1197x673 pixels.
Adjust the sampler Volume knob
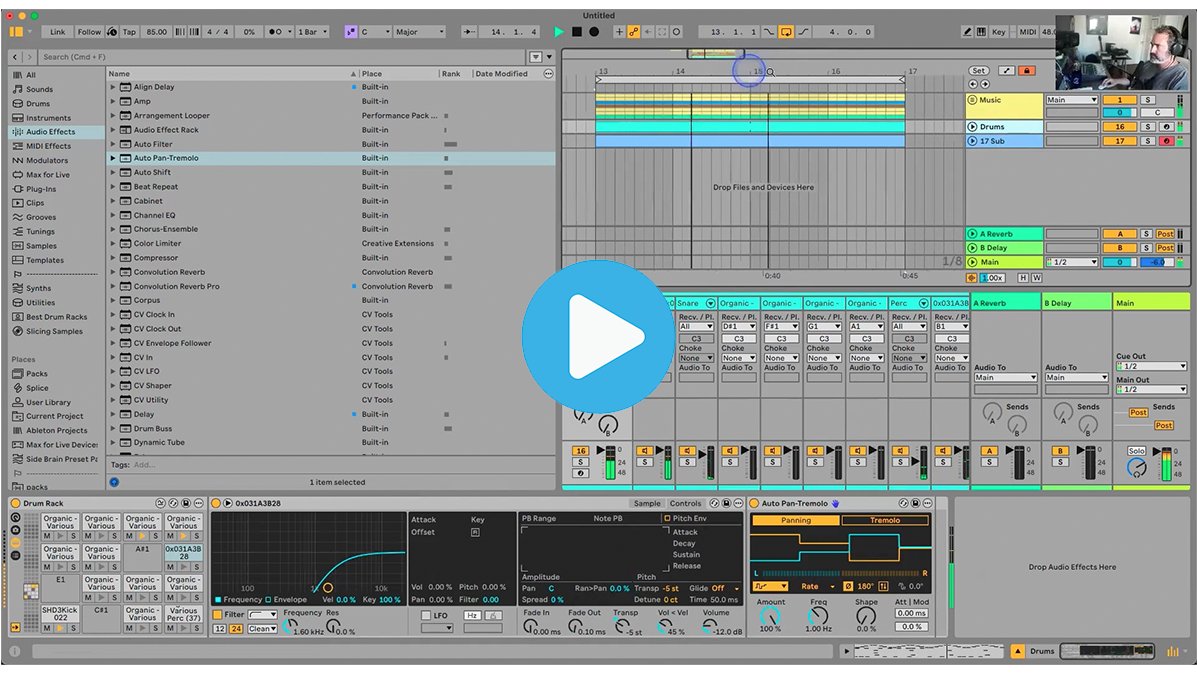(710, 626)
